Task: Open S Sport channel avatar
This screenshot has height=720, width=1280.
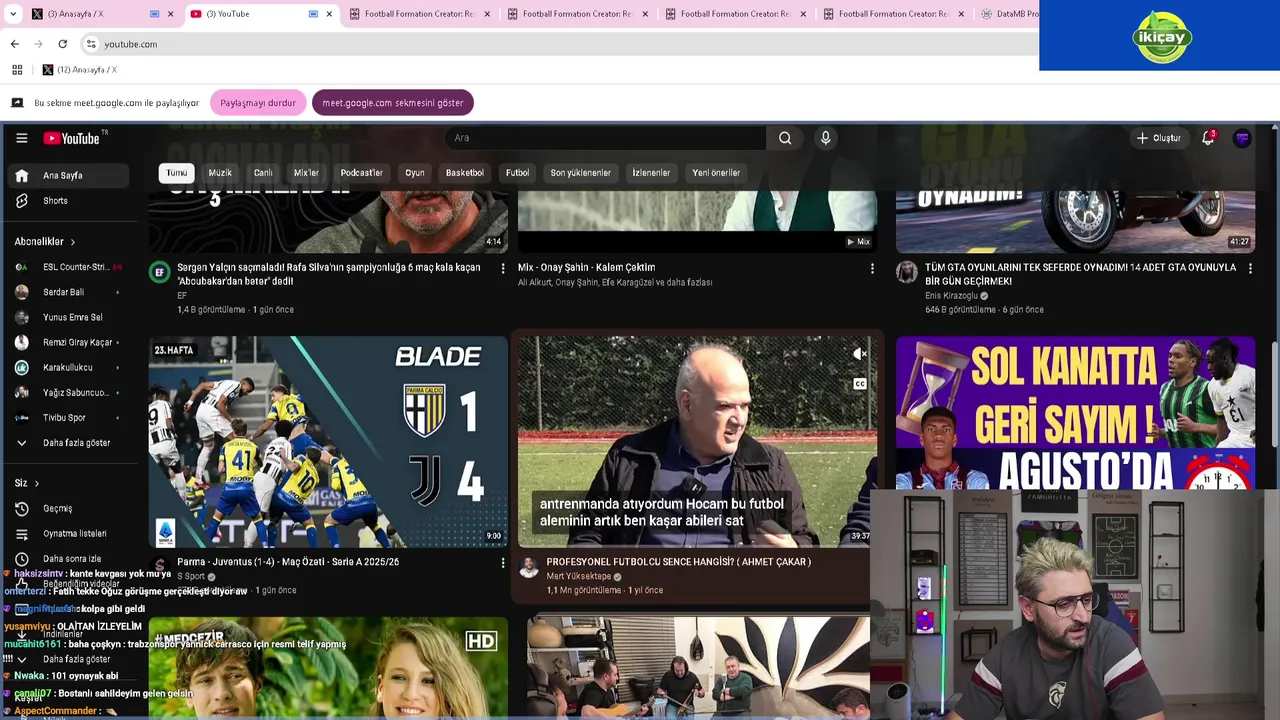Action: click(x=160, y=568)
